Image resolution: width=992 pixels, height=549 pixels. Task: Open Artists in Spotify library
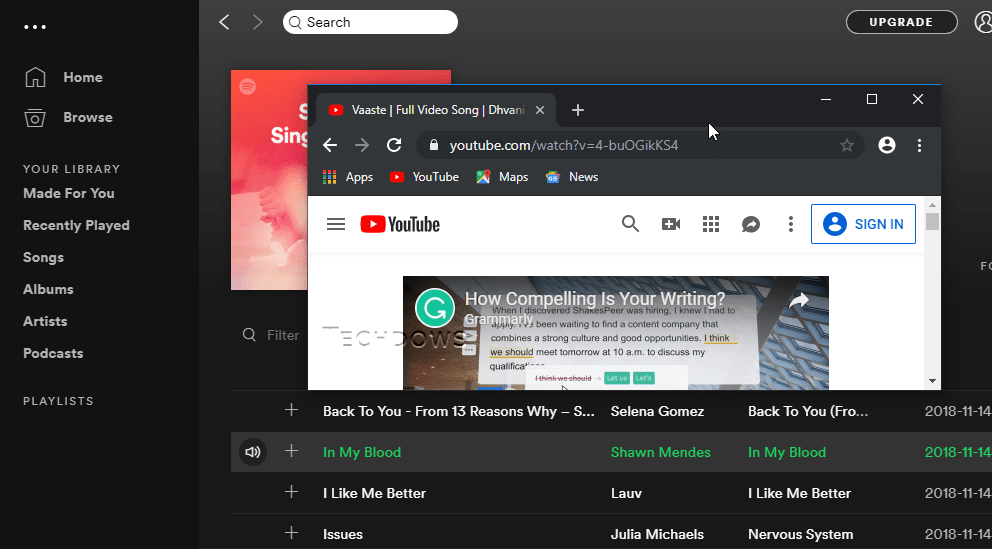(x=45, y=321)
